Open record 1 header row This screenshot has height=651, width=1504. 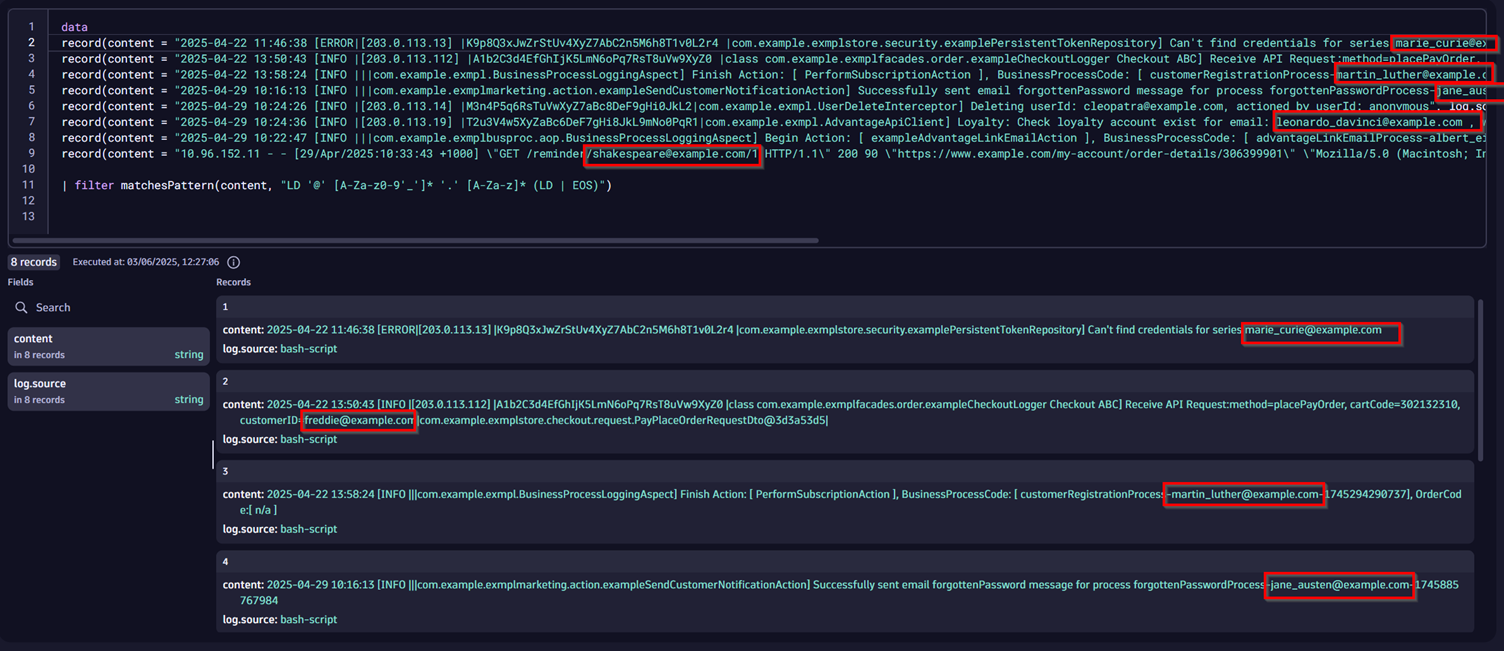(845, 307)
